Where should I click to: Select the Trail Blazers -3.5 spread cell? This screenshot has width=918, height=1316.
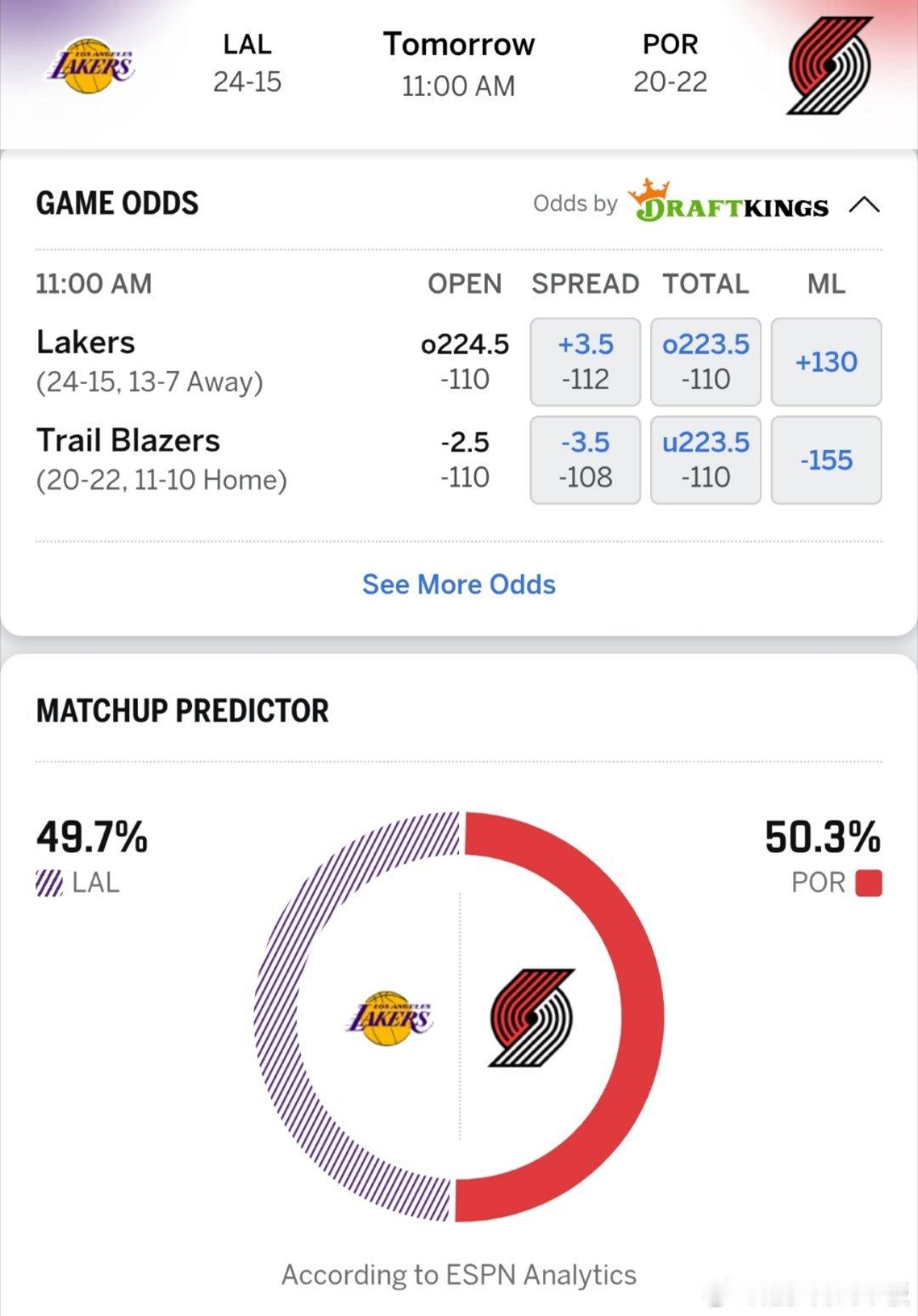(x=585, y=460)
